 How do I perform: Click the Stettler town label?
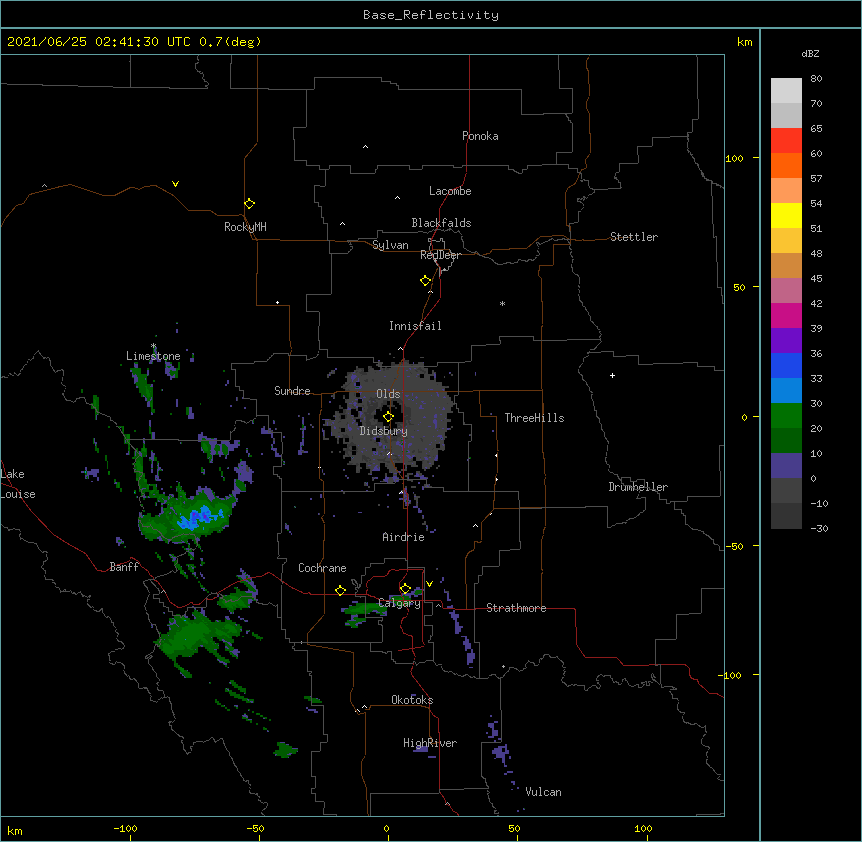point(634,237)
